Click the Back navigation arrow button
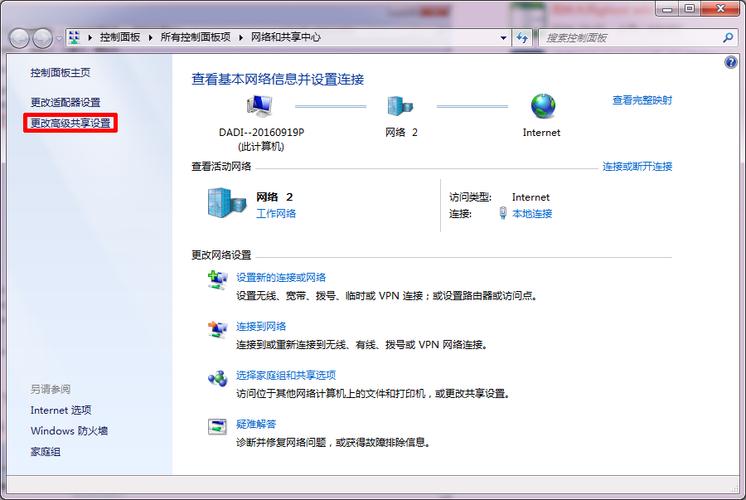Screen dimensions: 746x500 pos(20,38)
